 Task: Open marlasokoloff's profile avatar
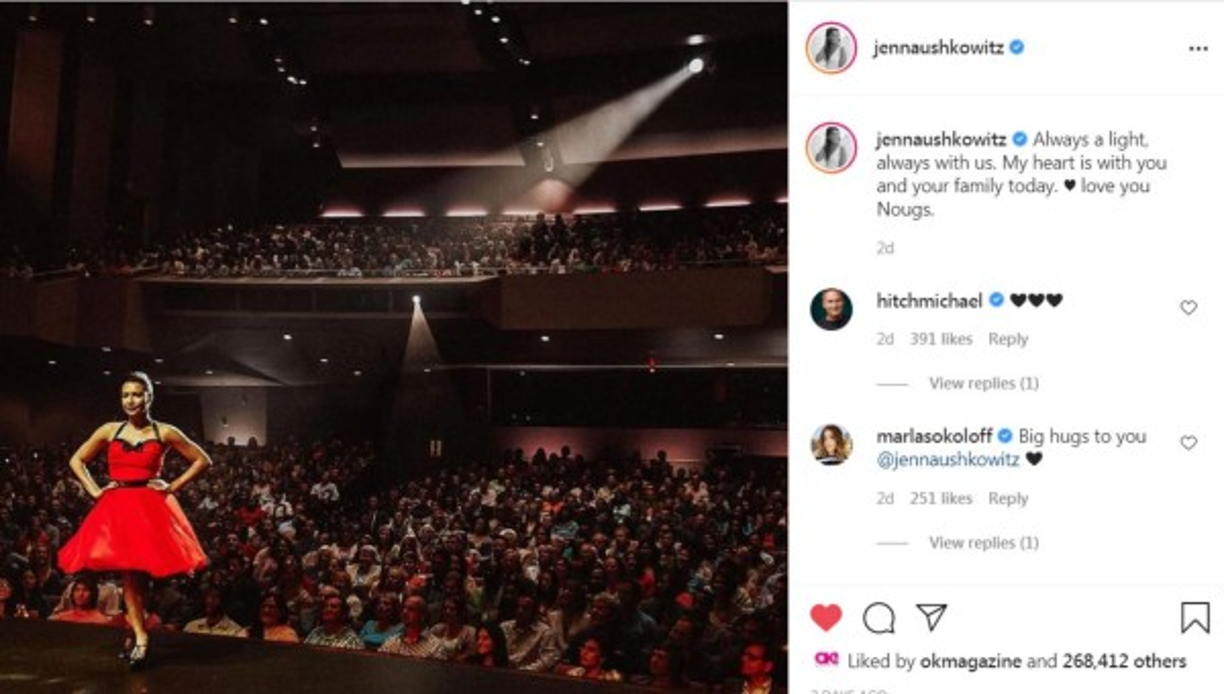point(831,444)
